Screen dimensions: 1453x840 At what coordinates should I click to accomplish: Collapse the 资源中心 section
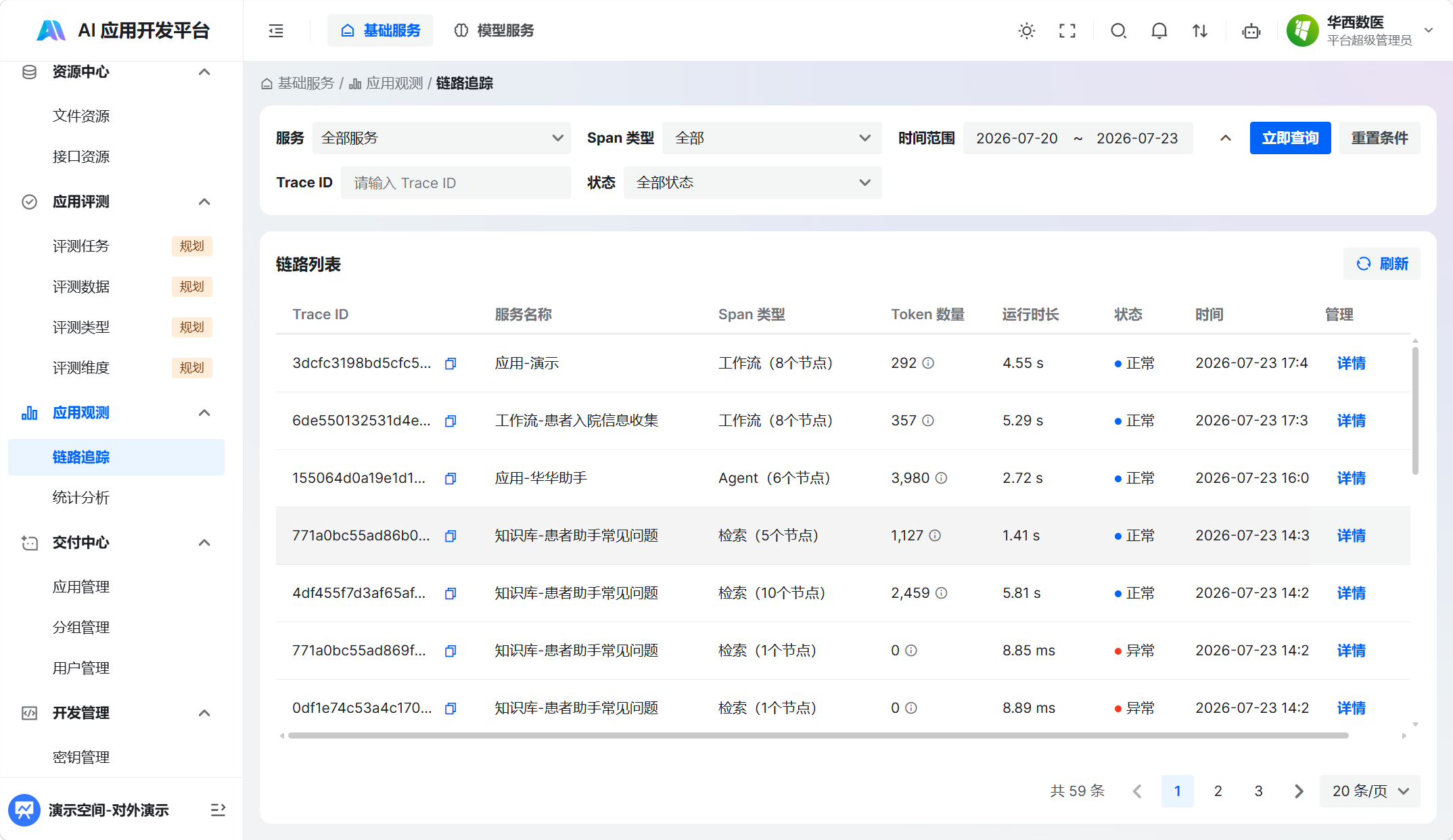pos(204,72)
